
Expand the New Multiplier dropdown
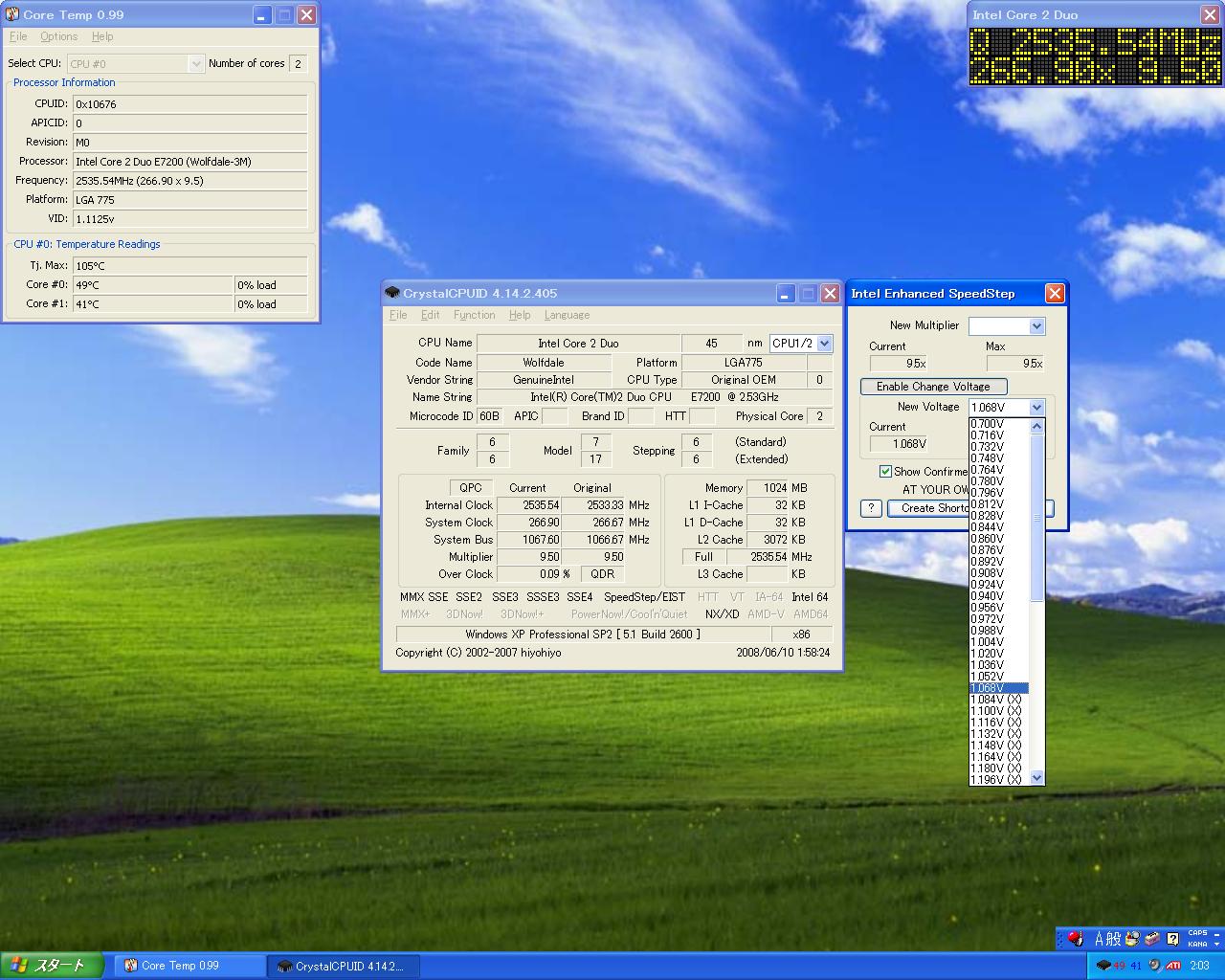click(x=1036, y=326)
